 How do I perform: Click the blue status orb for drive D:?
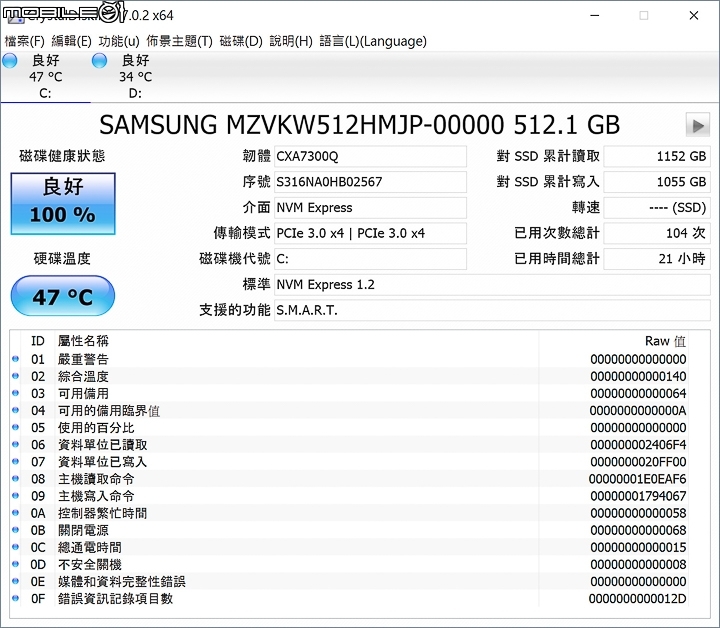[99, 61]
